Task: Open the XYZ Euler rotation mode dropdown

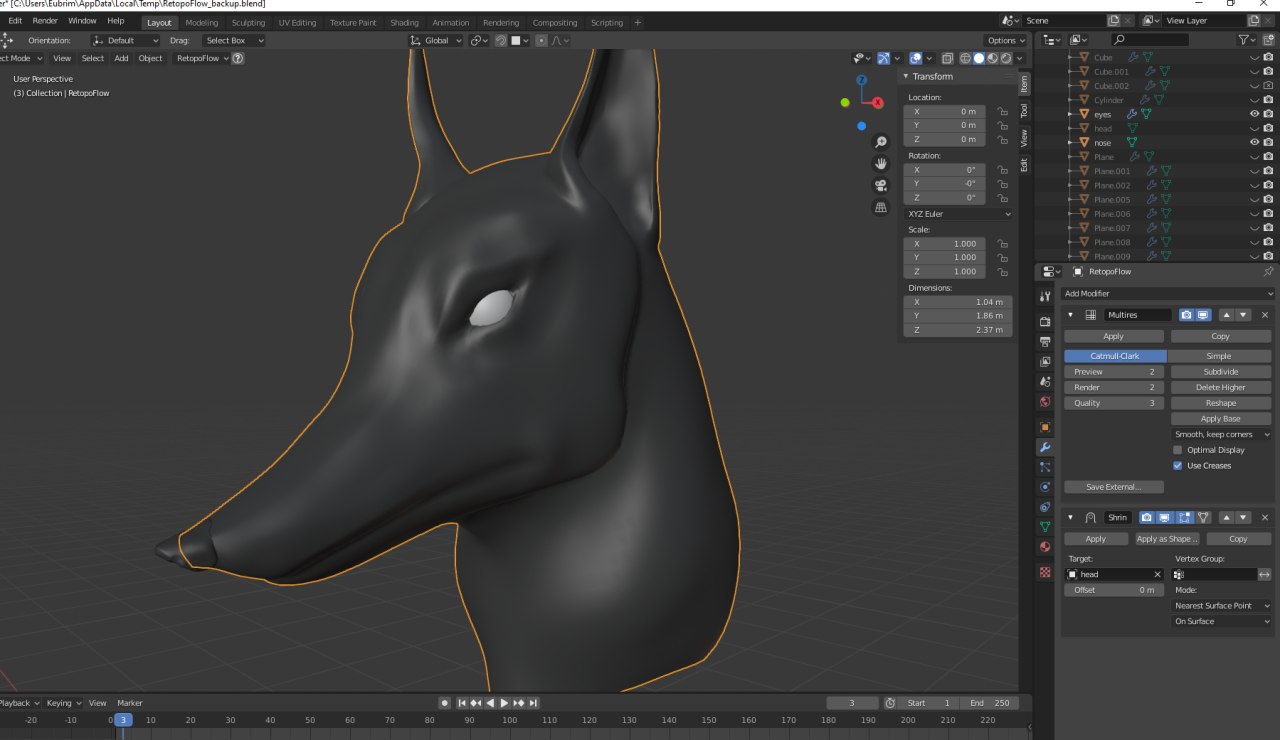Action: tap(958, 214)
